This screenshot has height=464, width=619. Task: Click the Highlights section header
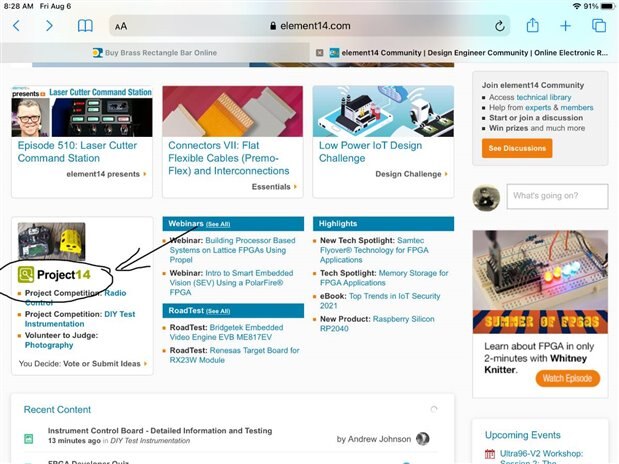click(x=383, y=224)
